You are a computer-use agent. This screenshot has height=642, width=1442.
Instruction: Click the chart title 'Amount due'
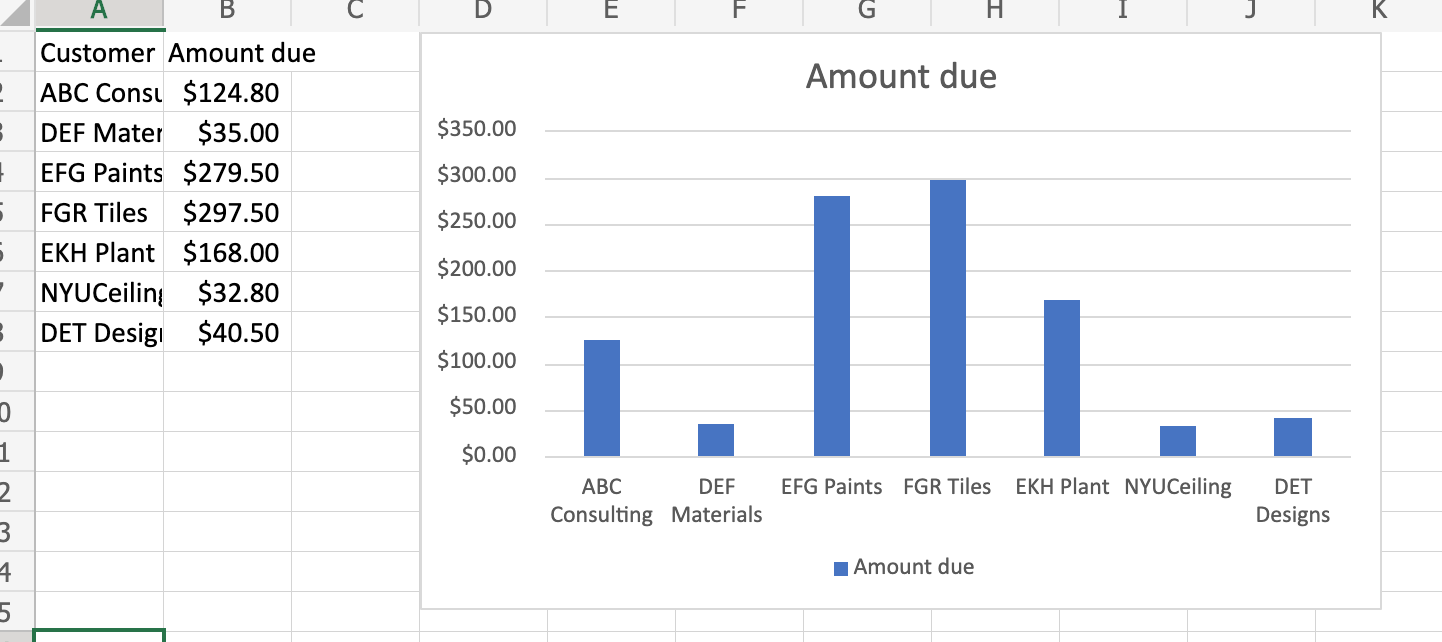click(x=900, y=75)
